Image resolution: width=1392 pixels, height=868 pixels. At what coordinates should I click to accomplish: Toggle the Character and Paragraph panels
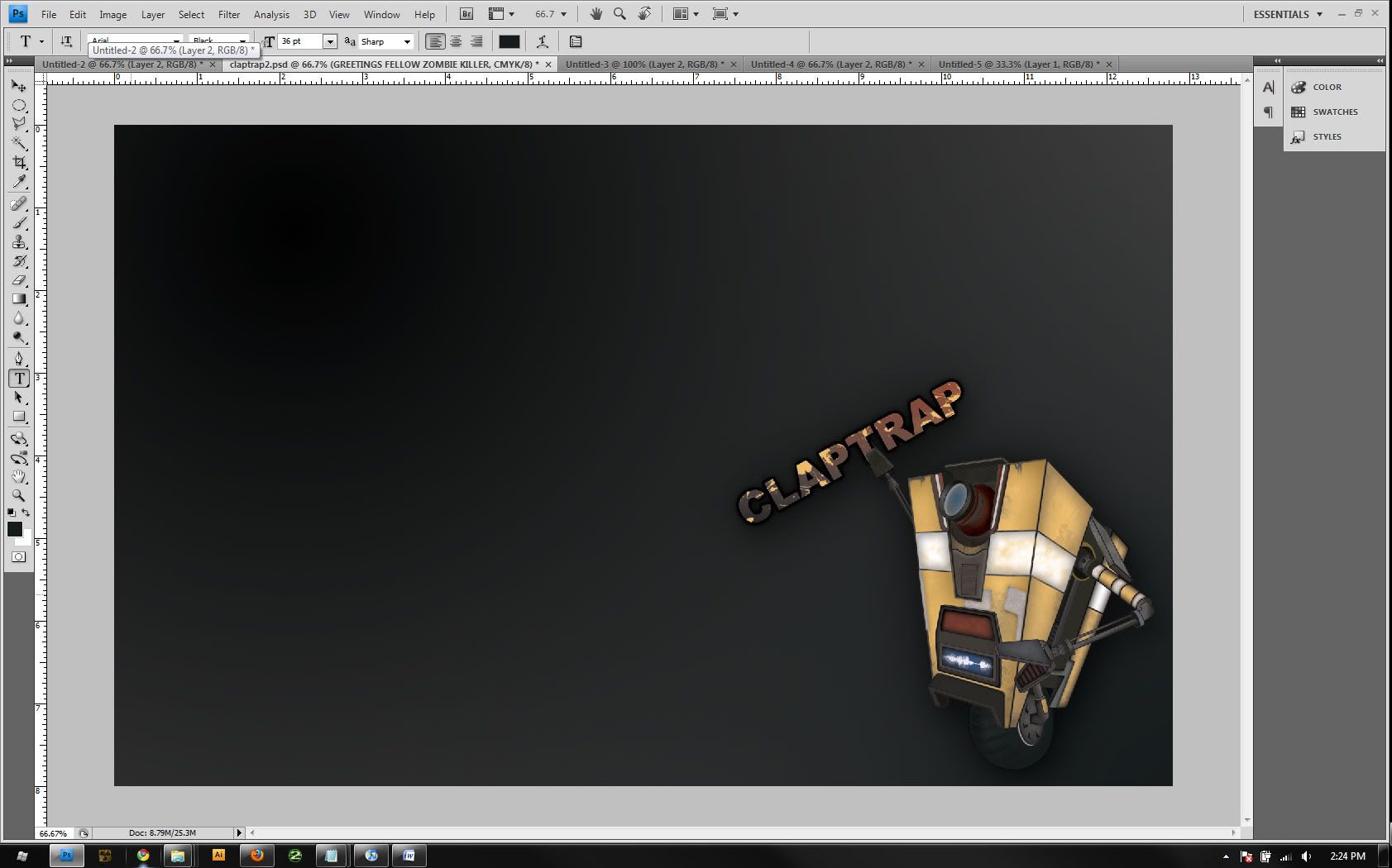576,41
